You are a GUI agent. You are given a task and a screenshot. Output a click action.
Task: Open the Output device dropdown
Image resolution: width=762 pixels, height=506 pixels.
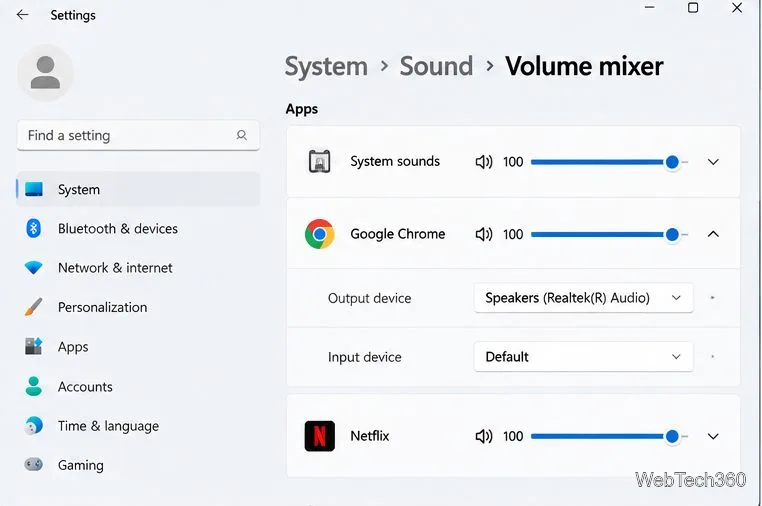[x=583, y=297]
